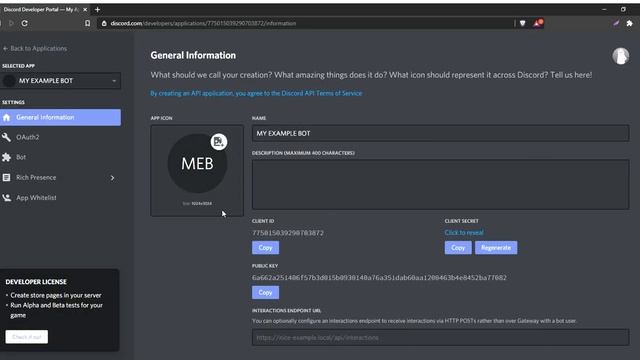Focus the Description text area
640x360 pixels.
440,184
